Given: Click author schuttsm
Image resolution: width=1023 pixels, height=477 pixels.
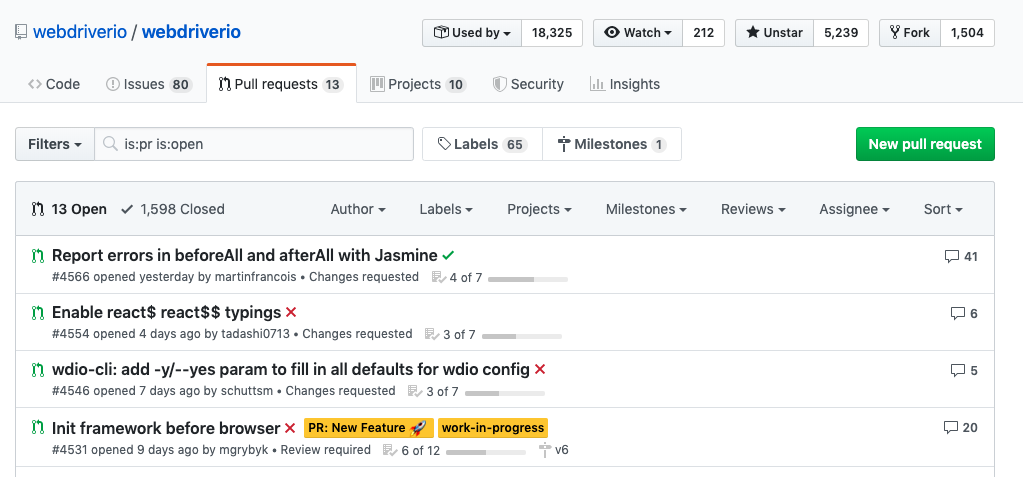Looking at the screenshot, I should coord(247,391).
